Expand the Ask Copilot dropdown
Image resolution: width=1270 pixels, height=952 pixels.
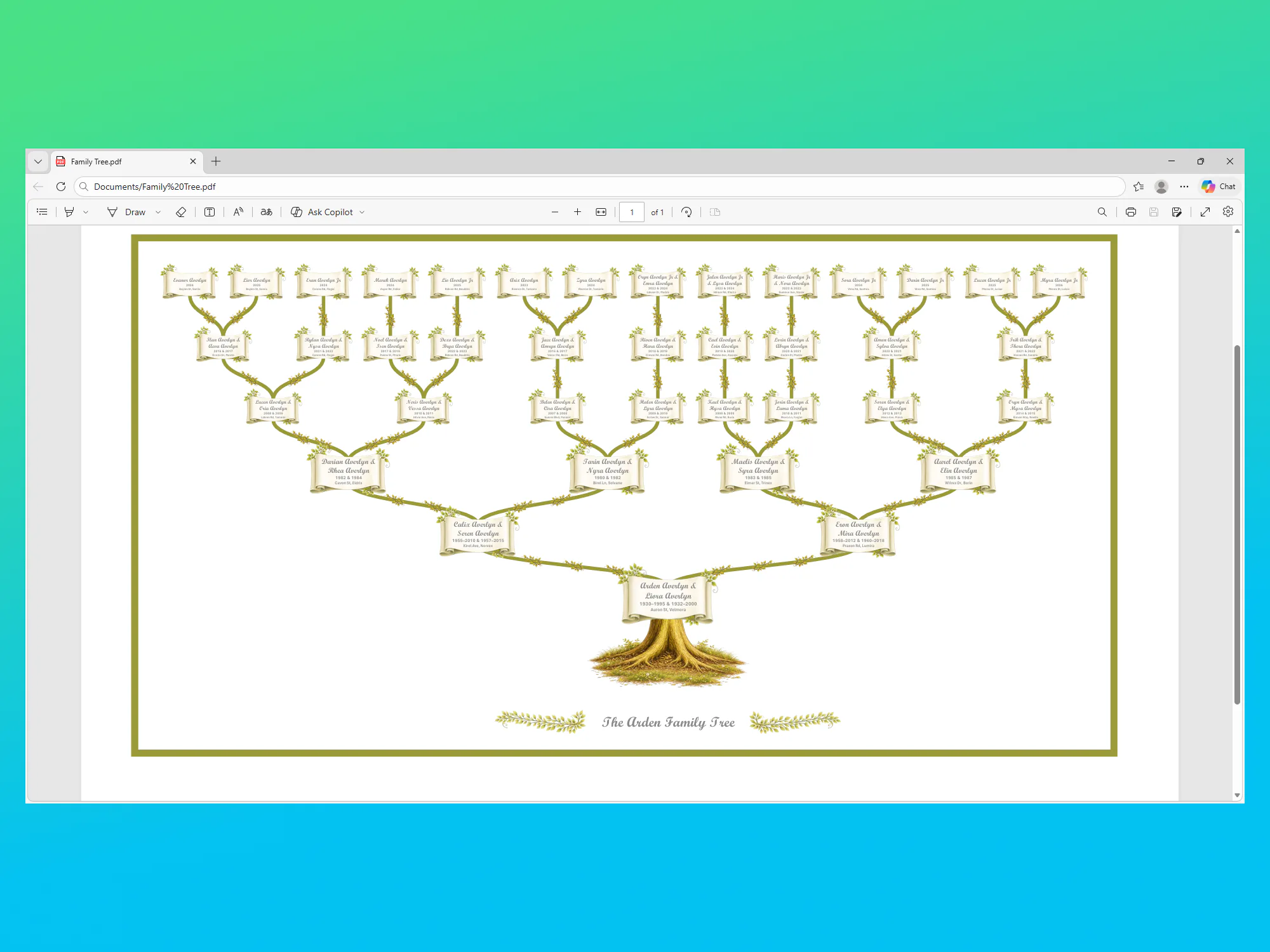click(x=362, y=212)
